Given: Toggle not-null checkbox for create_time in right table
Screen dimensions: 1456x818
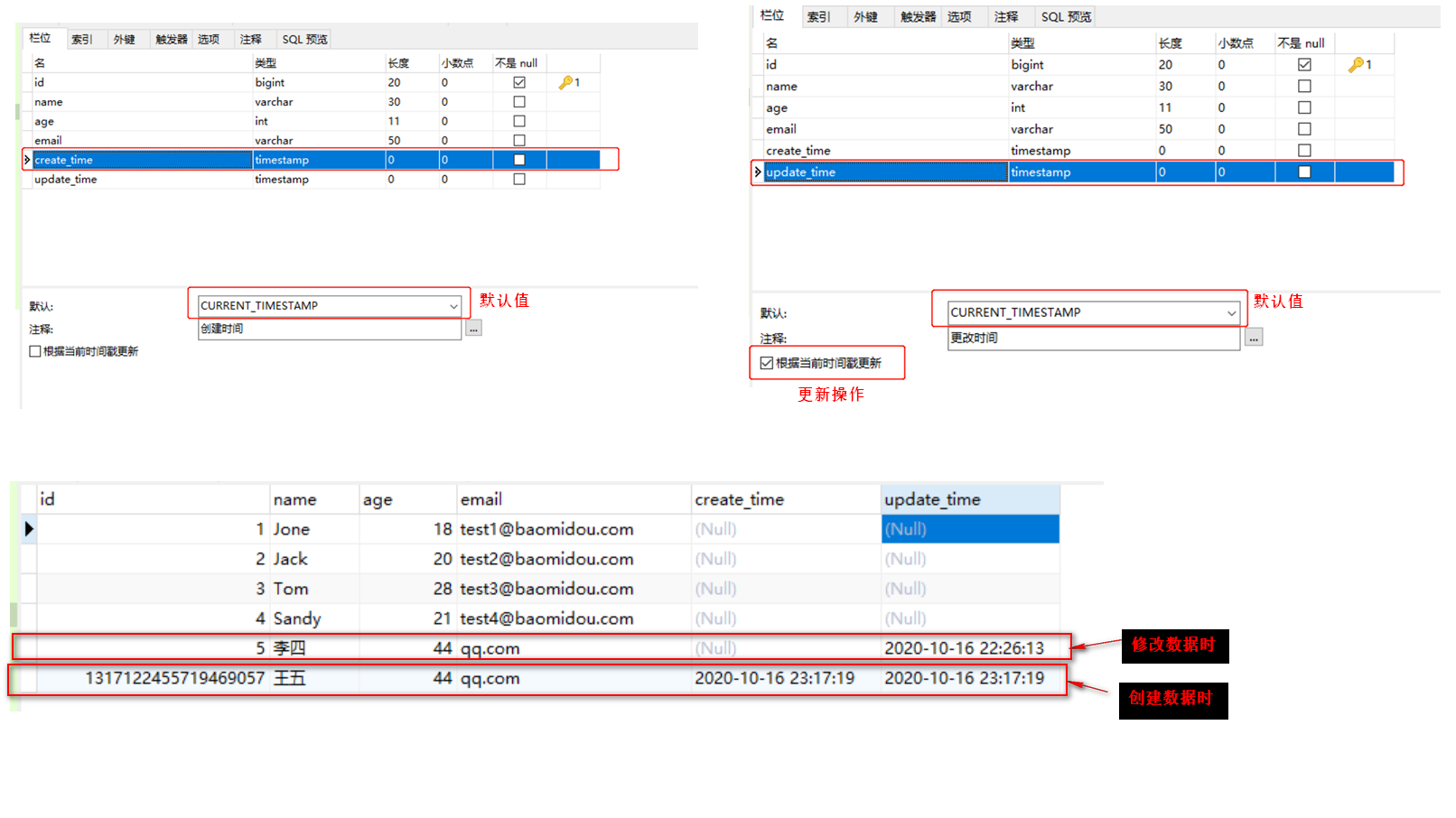Looking at the screenshot, I should tap(1304, 151).
